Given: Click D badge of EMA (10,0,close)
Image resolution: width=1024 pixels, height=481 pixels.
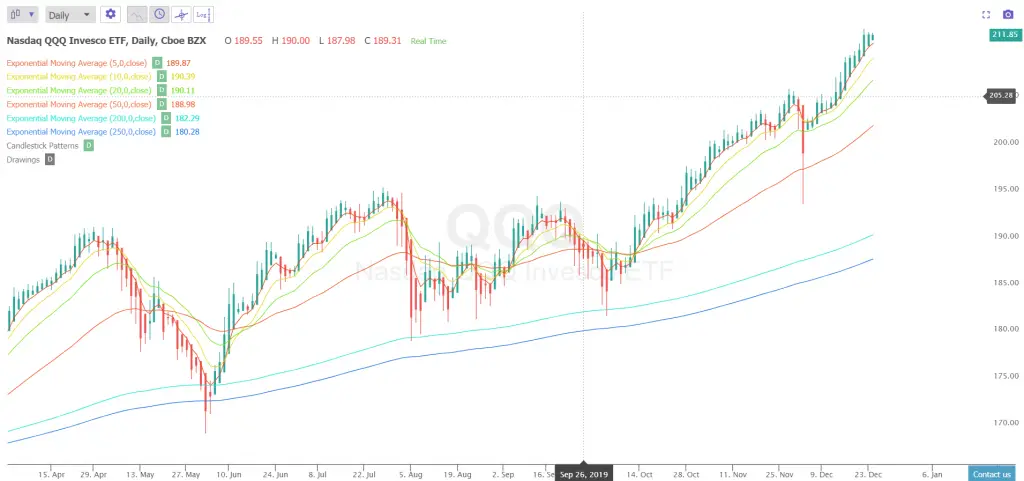Looking at the screenshot, I should click(x=161, y=76).
